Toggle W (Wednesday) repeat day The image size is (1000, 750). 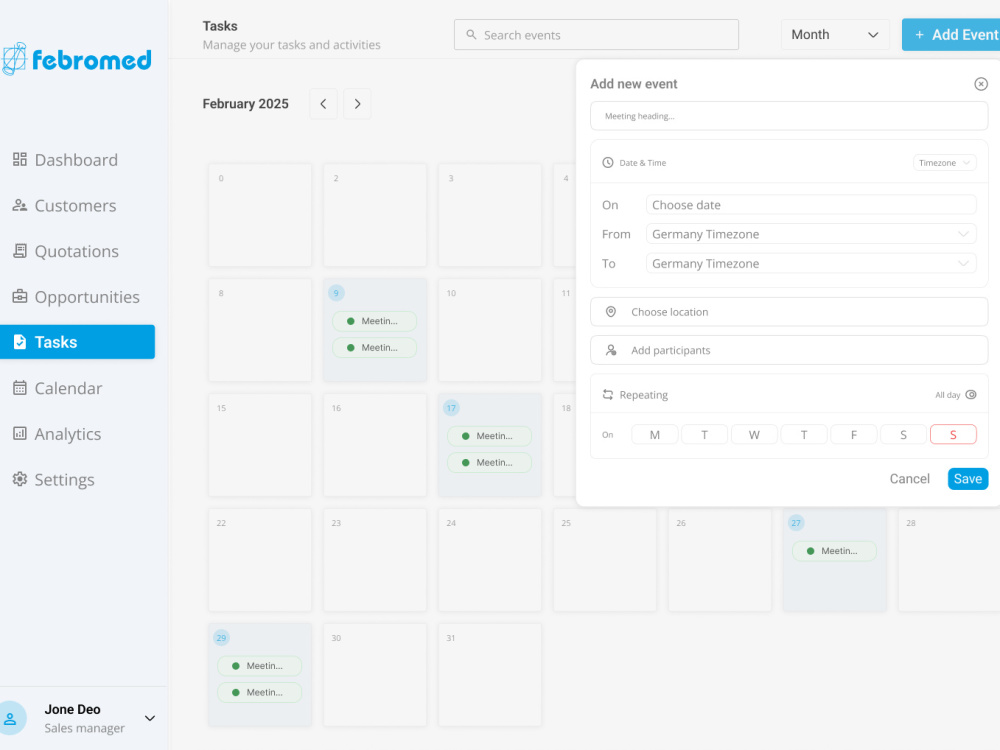tap(754, 434)
